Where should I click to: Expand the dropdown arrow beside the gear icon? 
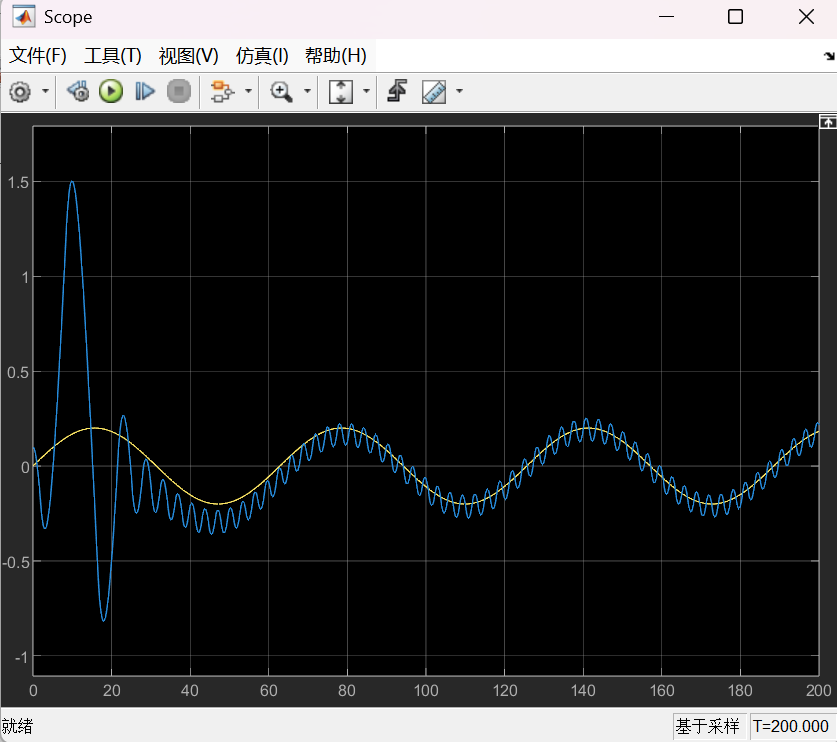pyautogui.click(x=46, y=92)
